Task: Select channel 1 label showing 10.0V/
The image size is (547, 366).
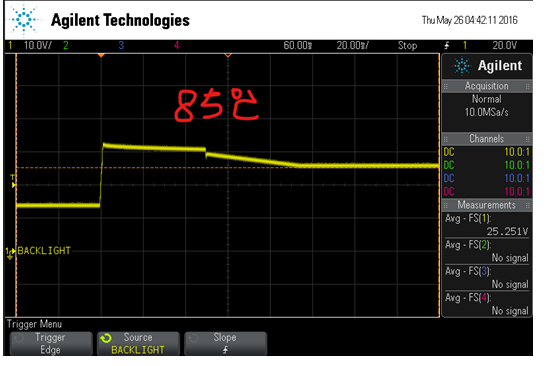Action: (x=38, y=45)
